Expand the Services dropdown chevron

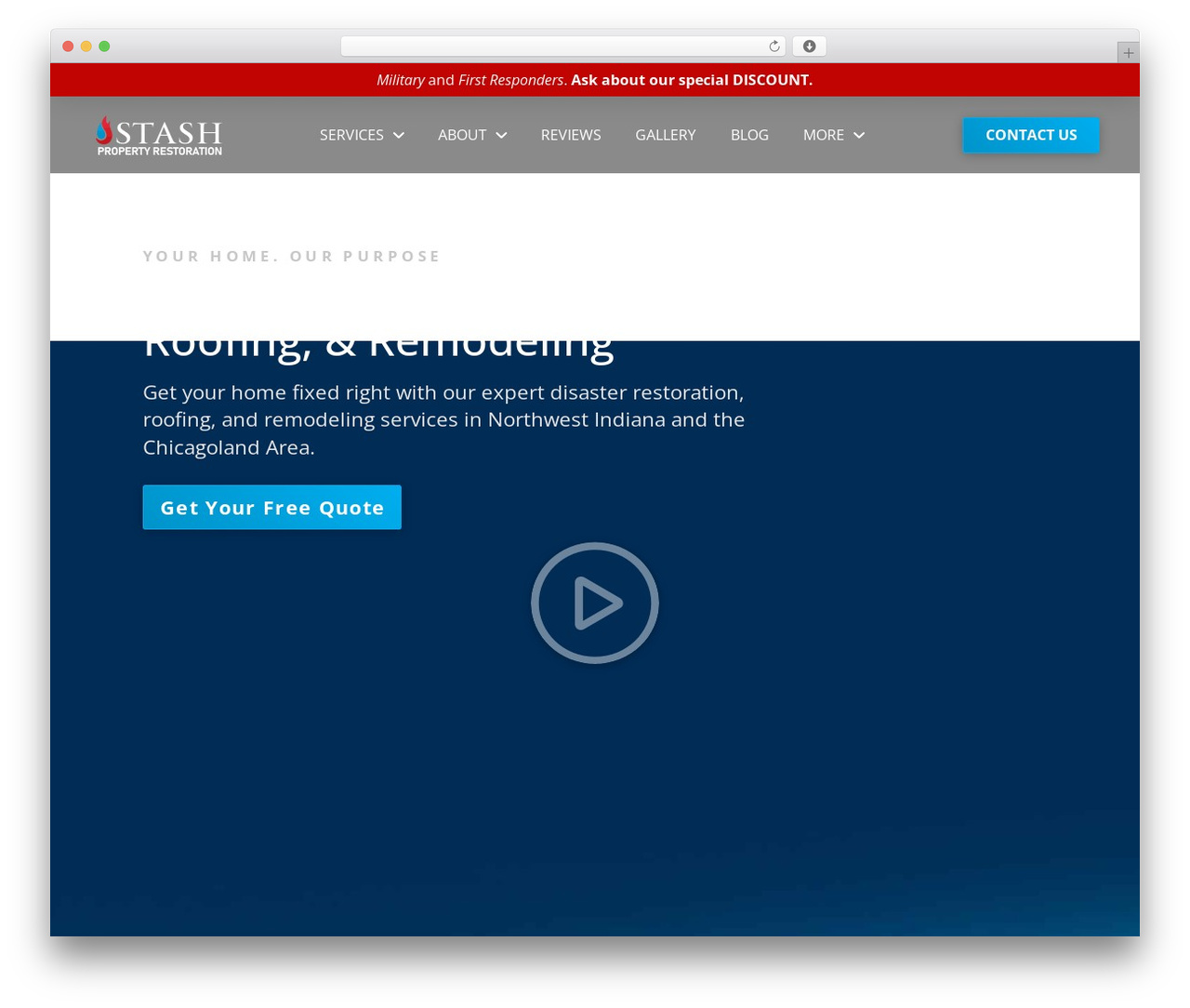click(399, 135)
